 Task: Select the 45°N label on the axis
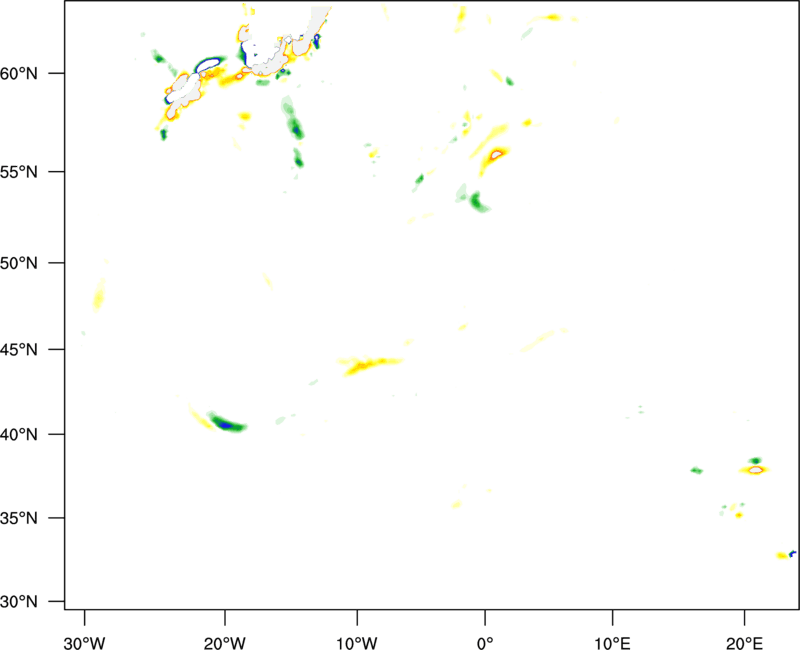click(19, 350)
